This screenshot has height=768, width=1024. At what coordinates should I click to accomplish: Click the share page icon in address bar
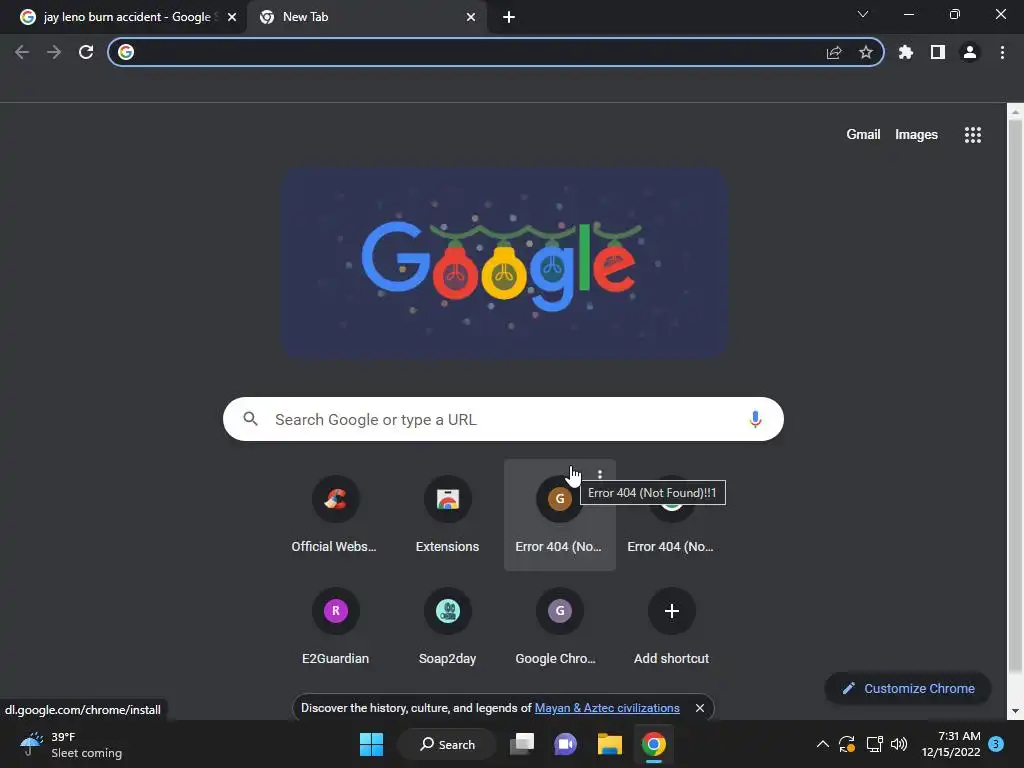pyautogui.click(x=833, y=52)
